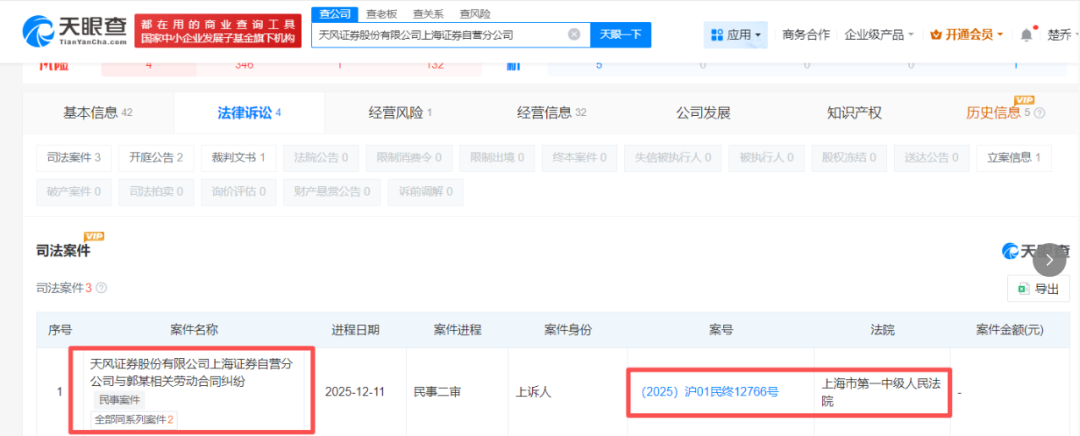Click the 天眼一下 search button

(x=621, y=34)
